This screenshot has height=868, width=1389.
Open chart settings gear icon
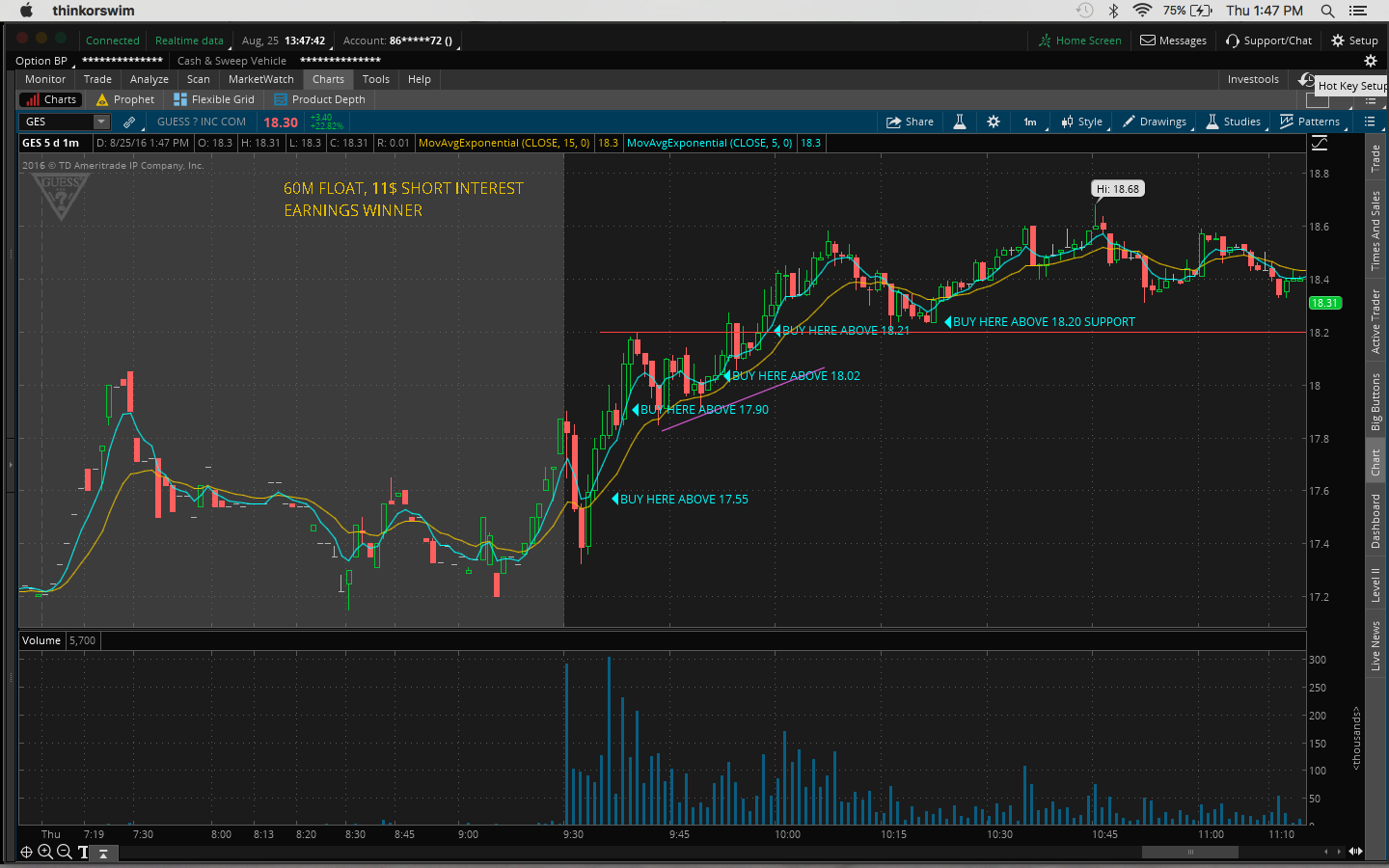coord(994,122)
